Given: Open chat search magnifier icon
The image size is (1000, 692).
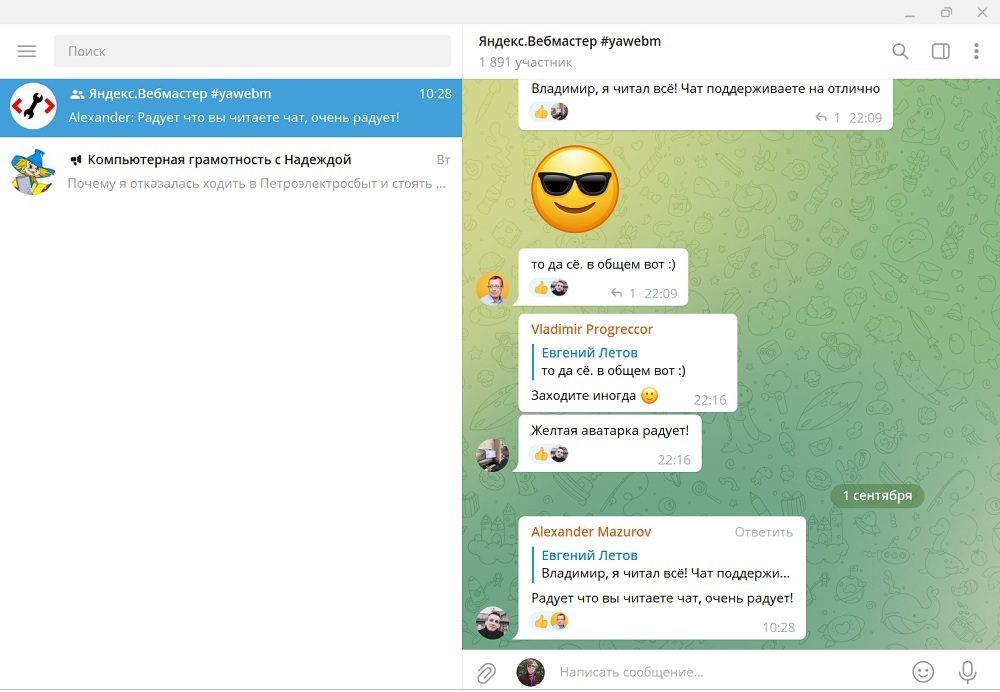Looking at the screenshot, I should [900, 51].
